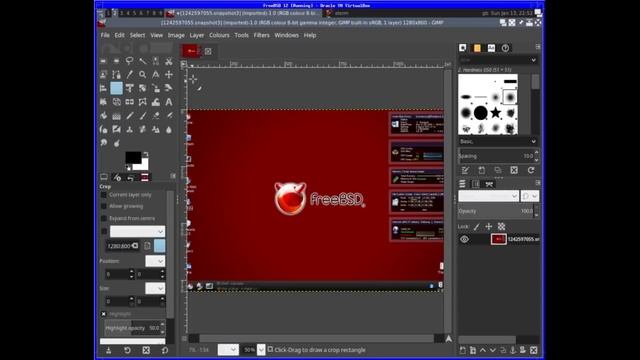This screenshot has width=640, height=360.
Task: Select the Rectangle Select tool
Action: [x=103, y=61]
